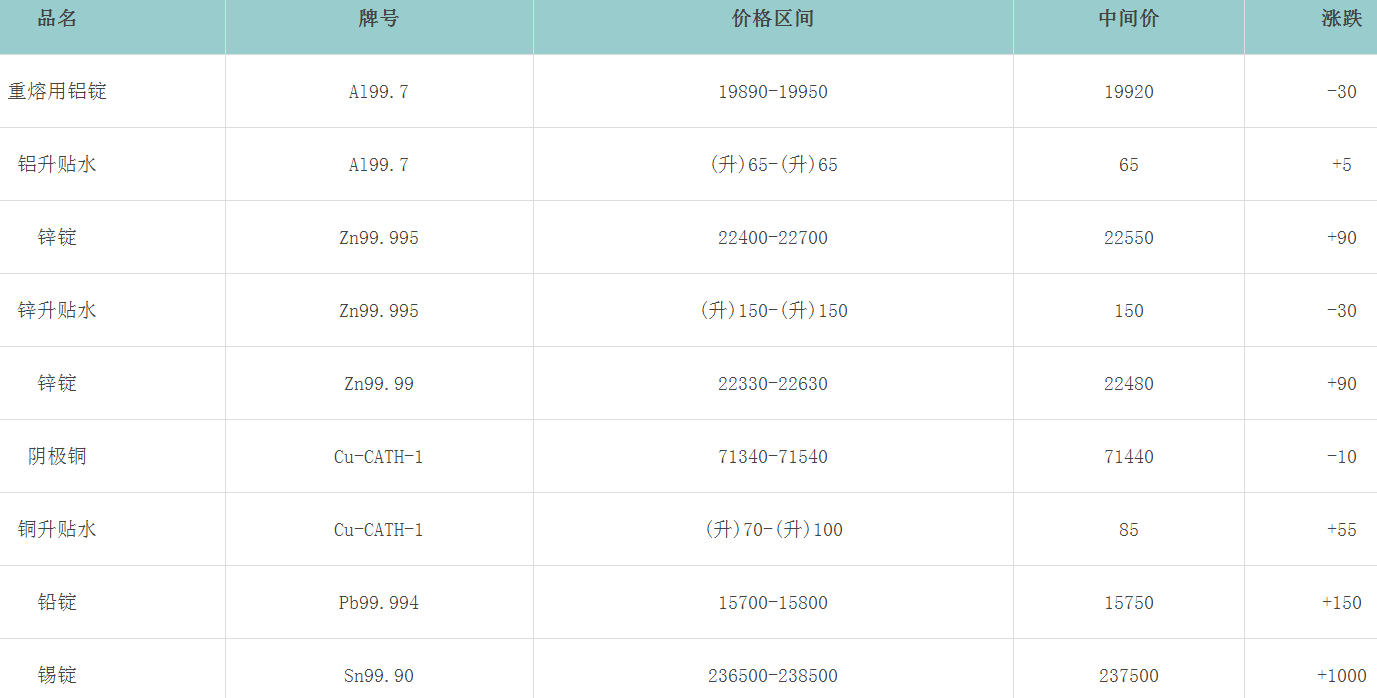Click the middle price 22550

1128,238
